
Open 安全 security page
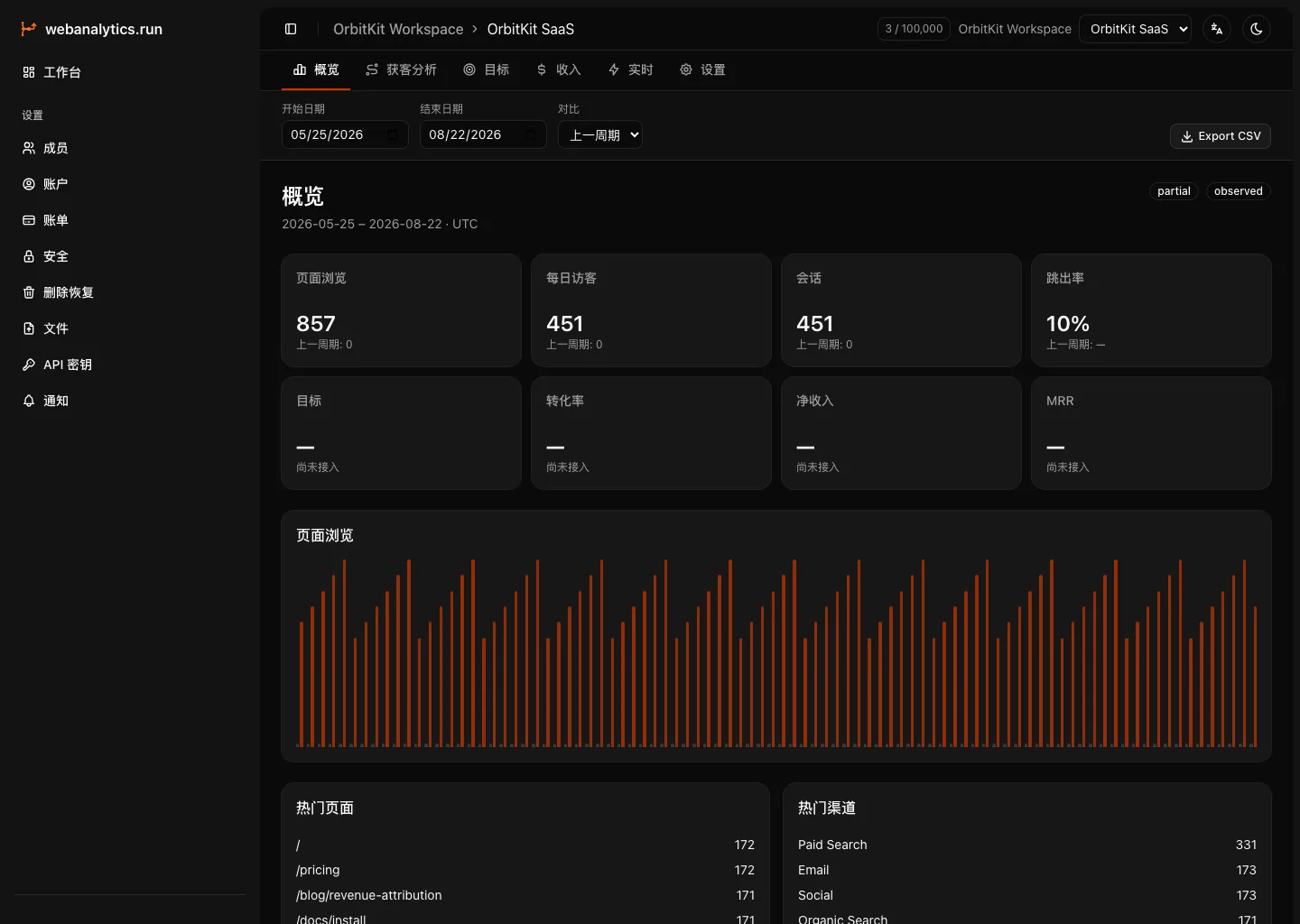[130, 256]
